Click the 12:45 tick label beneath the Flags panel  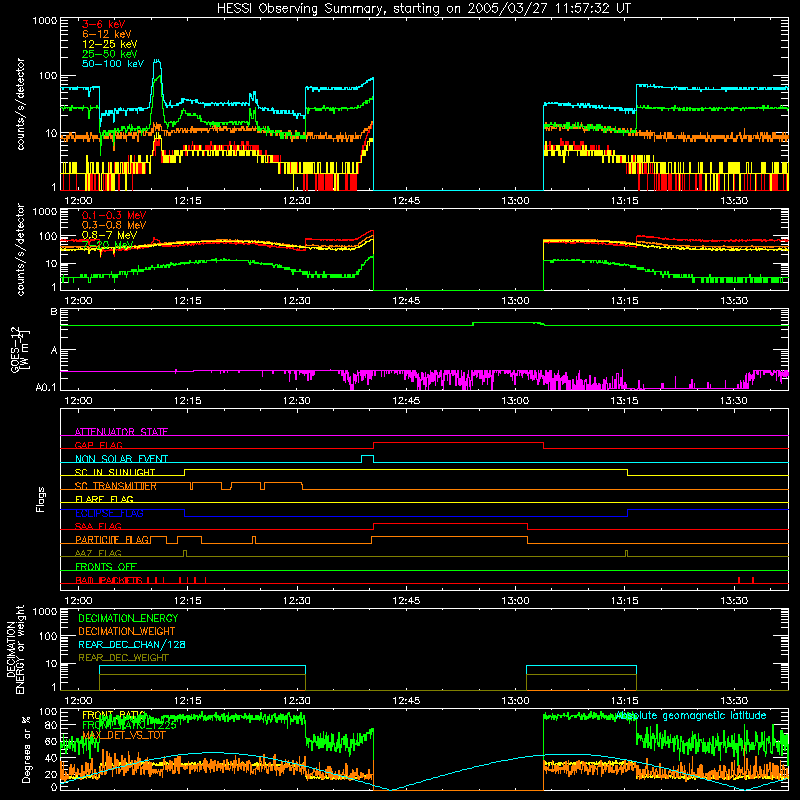tap(406, 601)
